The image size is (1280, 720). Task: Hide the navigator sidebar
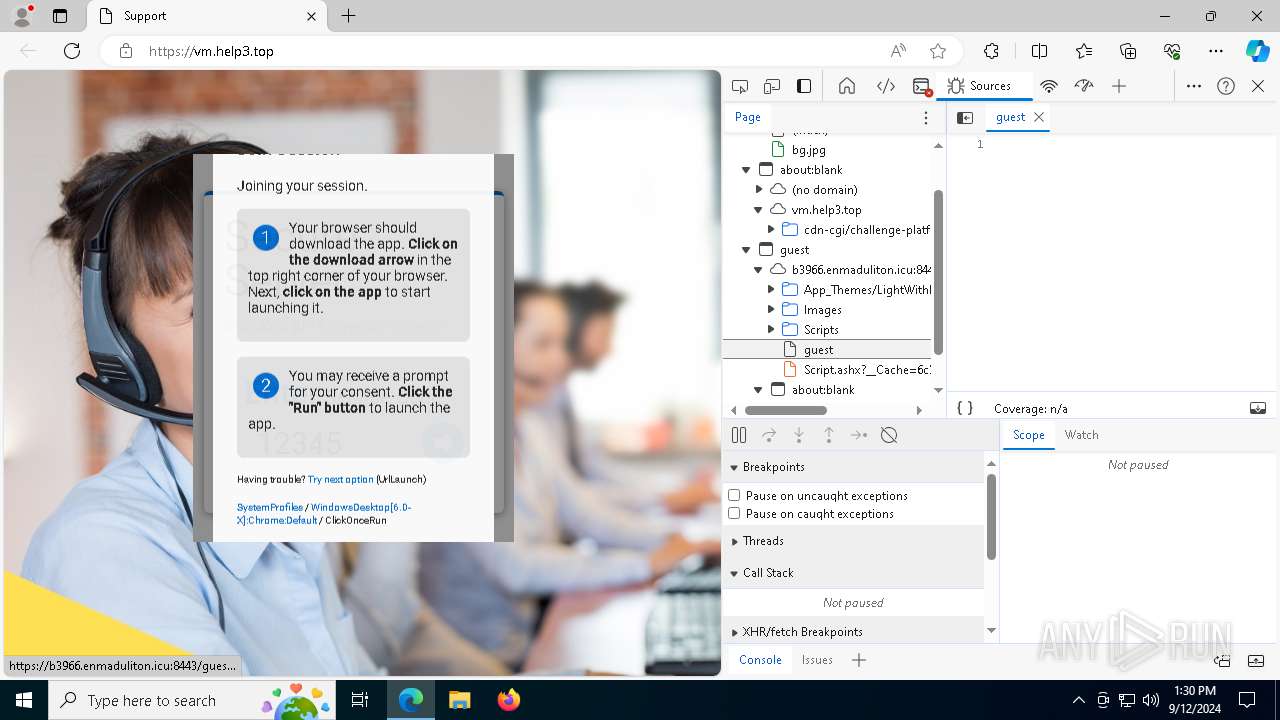(x=965, y=117)
